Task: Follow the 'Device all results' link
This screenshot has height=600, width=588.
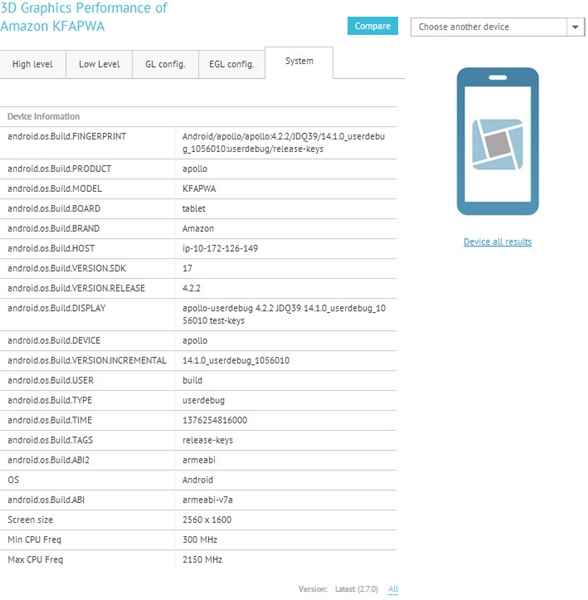Action: [497, 242]
